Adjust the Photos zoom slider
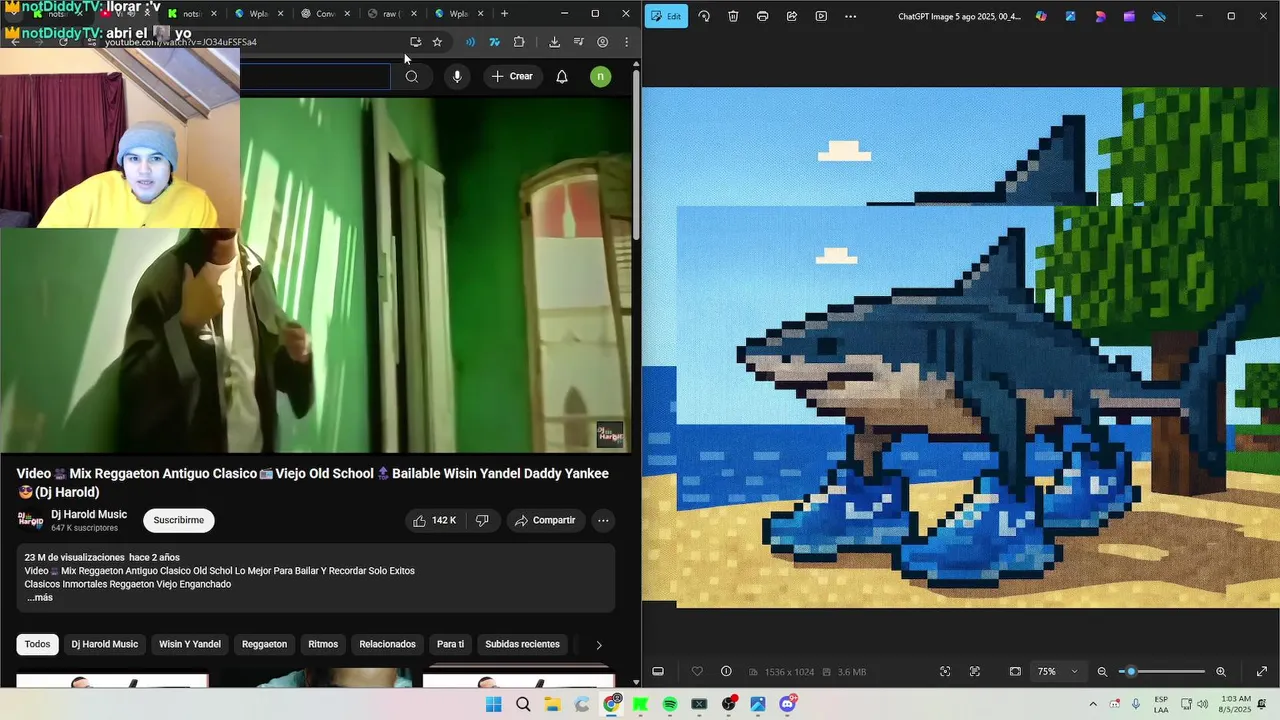Screen dimensions: 1280x720 [x=1162, y=671]
